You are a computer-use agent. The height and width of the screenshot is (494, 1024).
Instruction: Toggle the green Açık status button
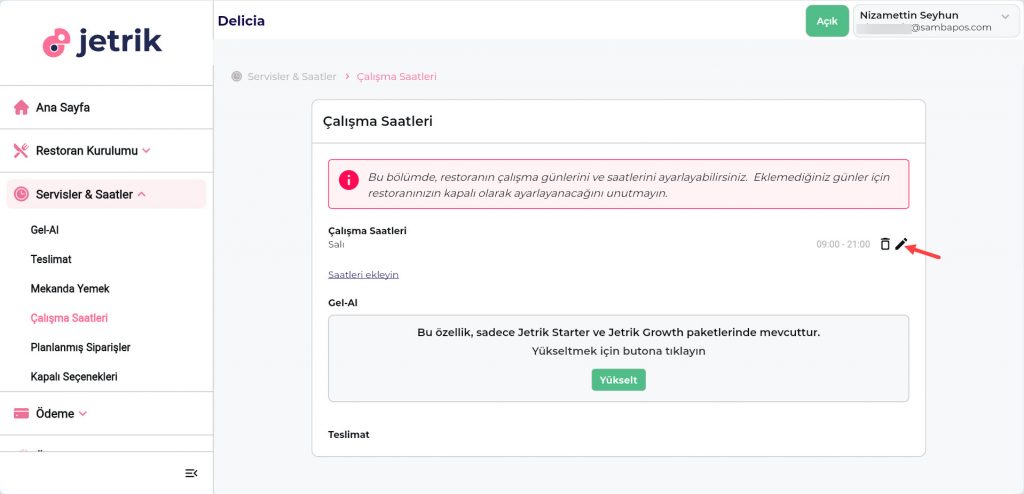(x=826, y=21)
